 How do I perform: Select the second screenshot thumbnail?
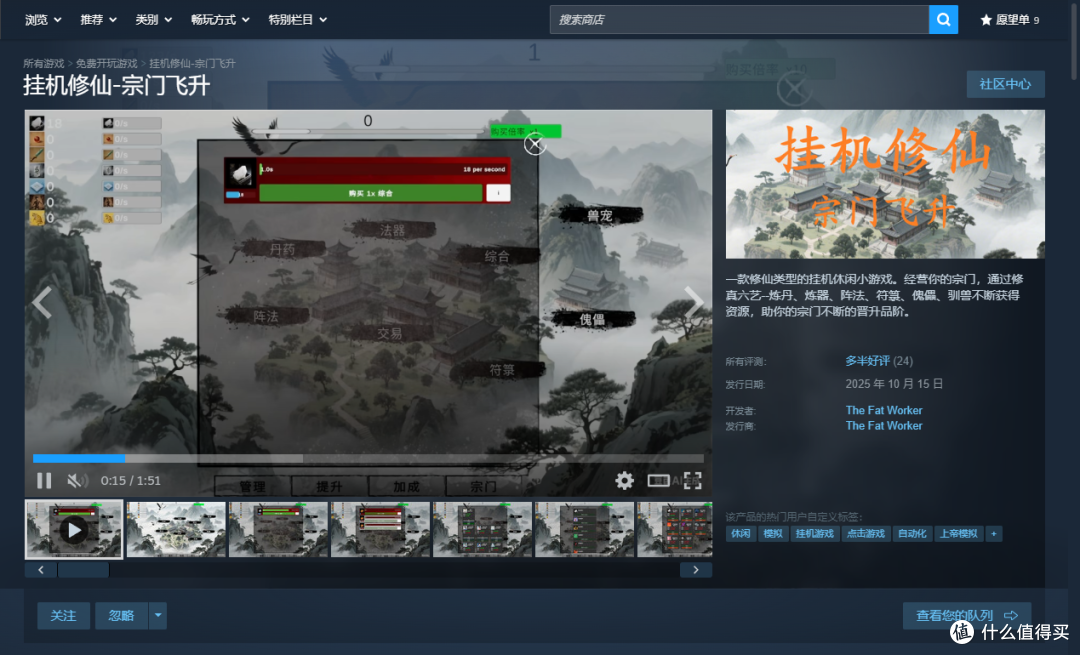tap(176, 529)
